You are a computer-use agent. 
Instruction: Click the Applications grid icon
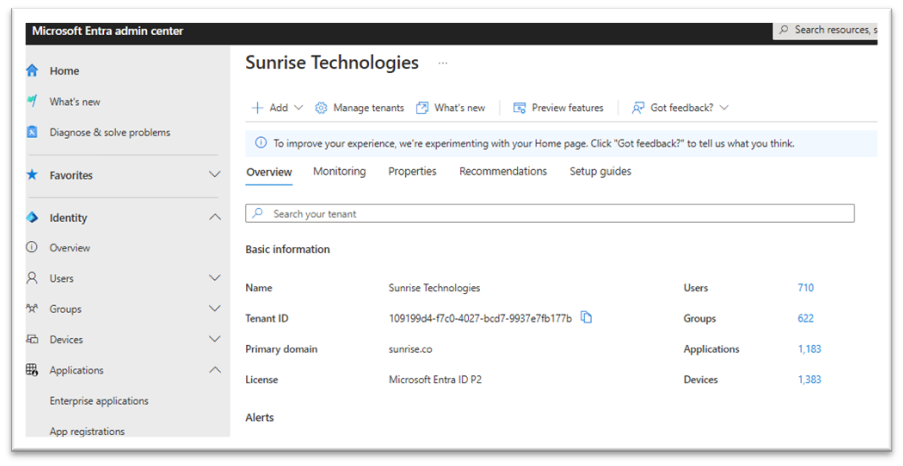click(32, 370)
